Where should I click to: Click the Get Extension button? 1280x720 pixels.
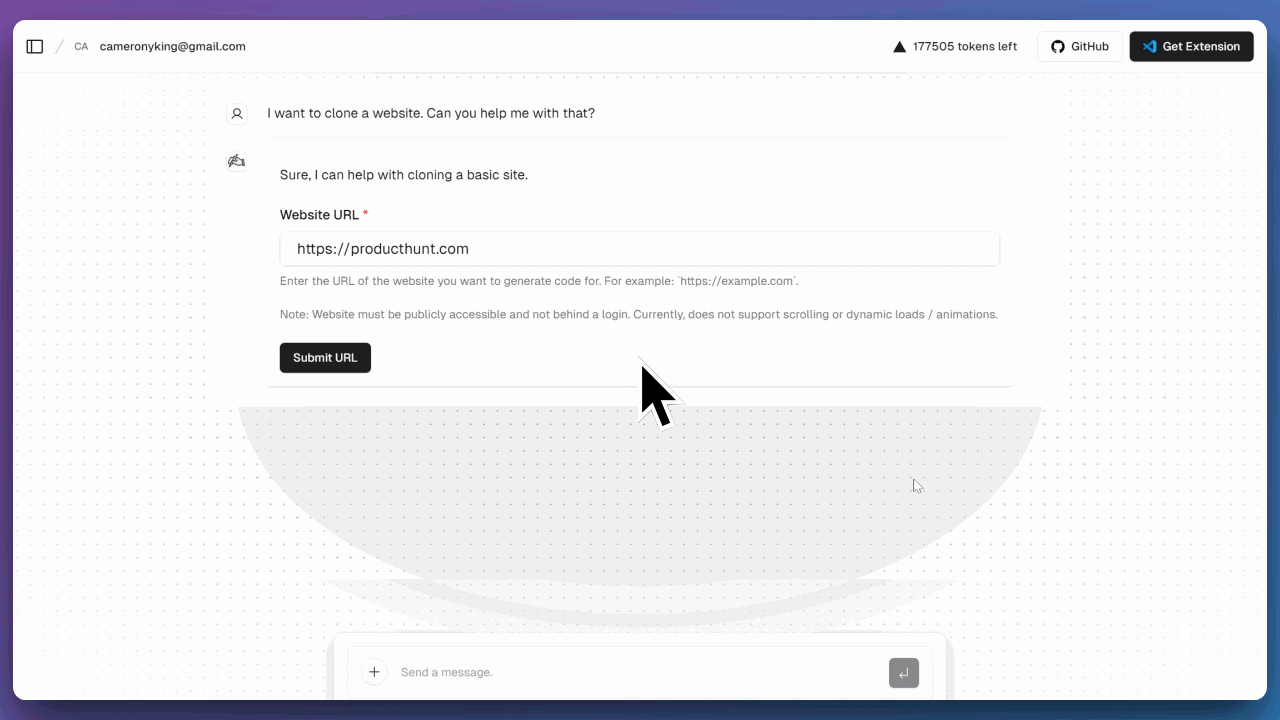click(1191, 46)
